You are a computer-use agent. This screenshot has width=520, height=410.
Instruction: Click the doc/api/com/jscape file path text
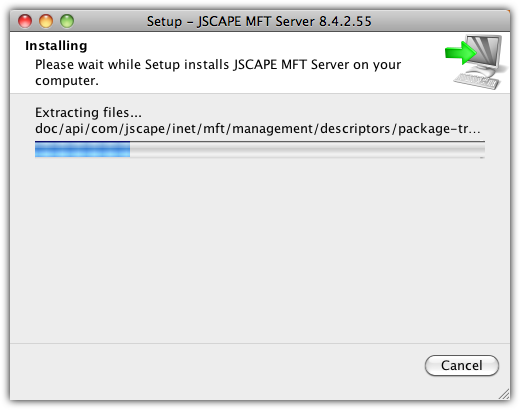258,129
